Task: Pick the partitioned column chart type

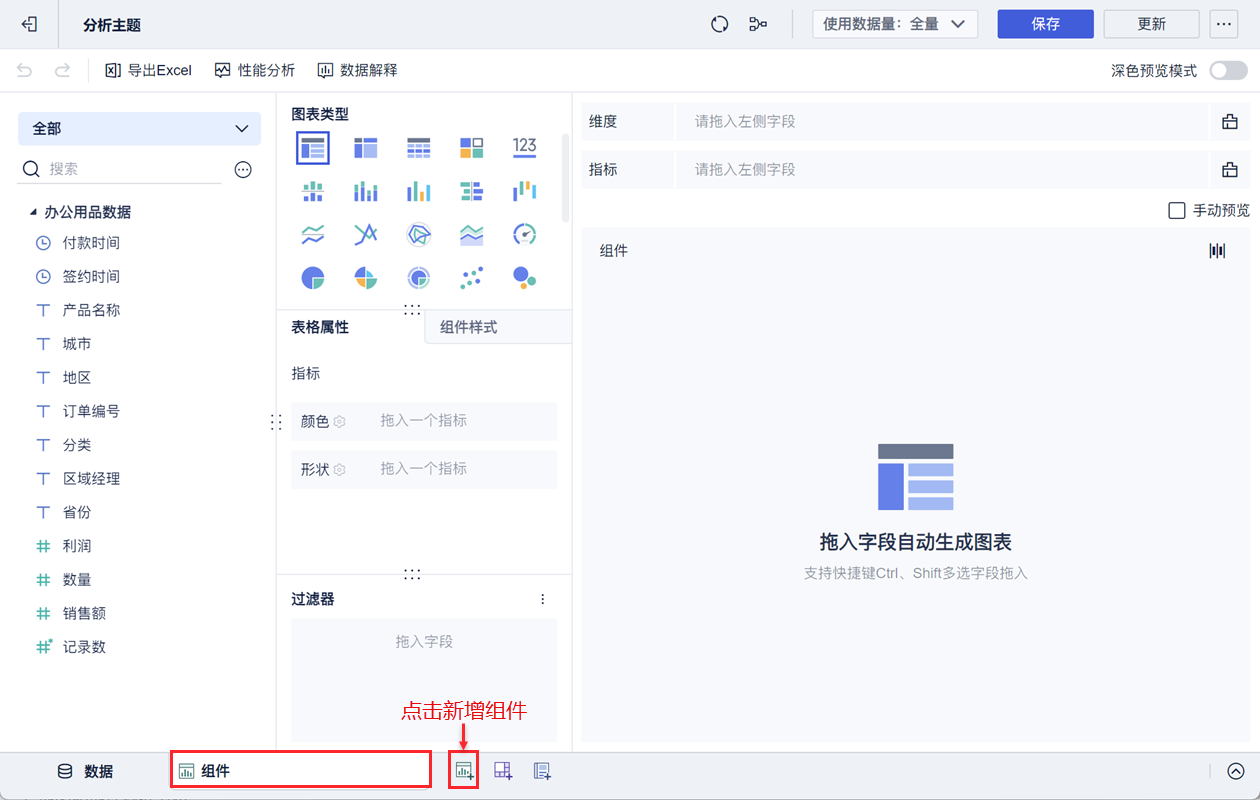Action: pyautogui.click(x=313, y=191)
